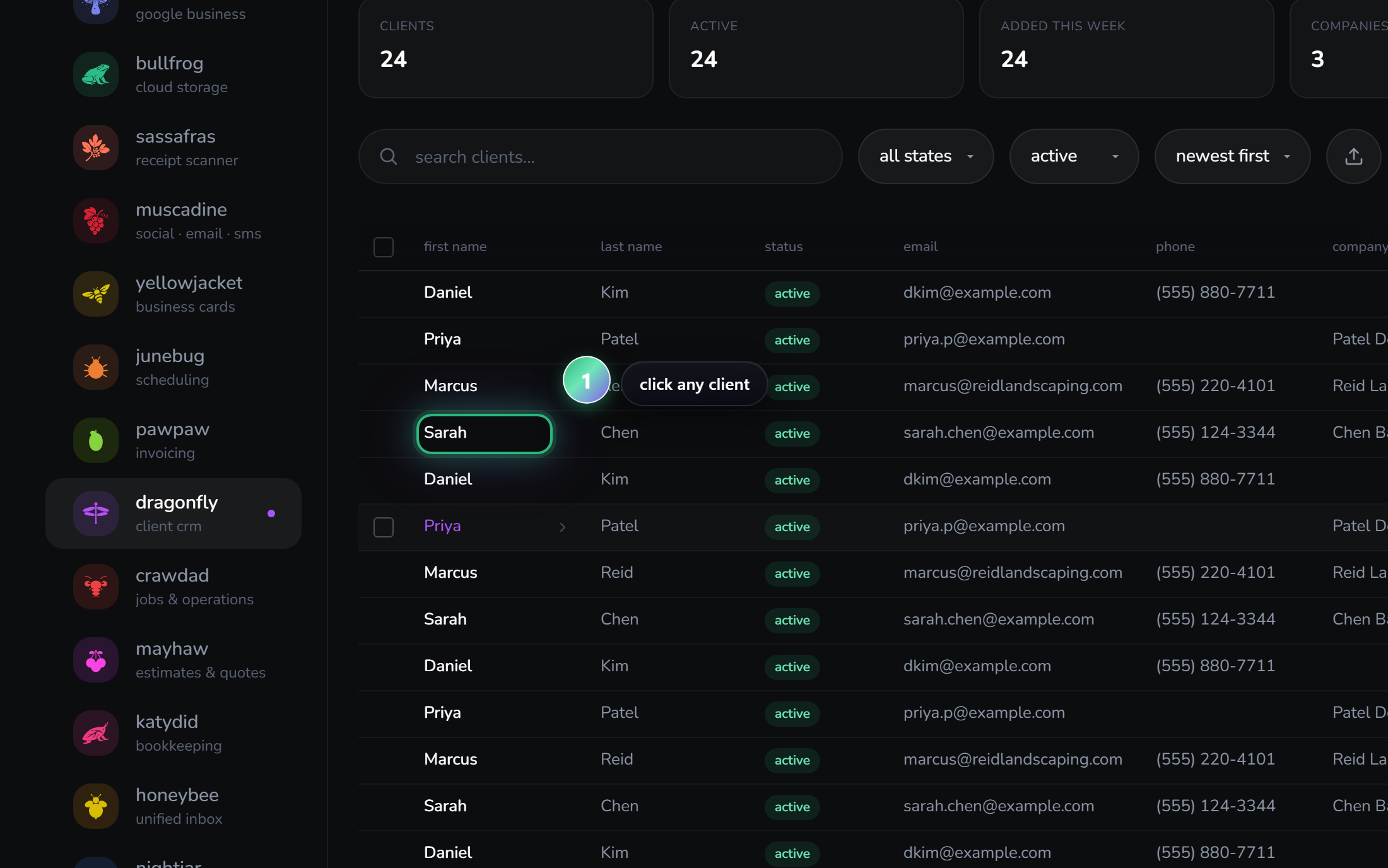Sort by the last name column header

point(632,247)
